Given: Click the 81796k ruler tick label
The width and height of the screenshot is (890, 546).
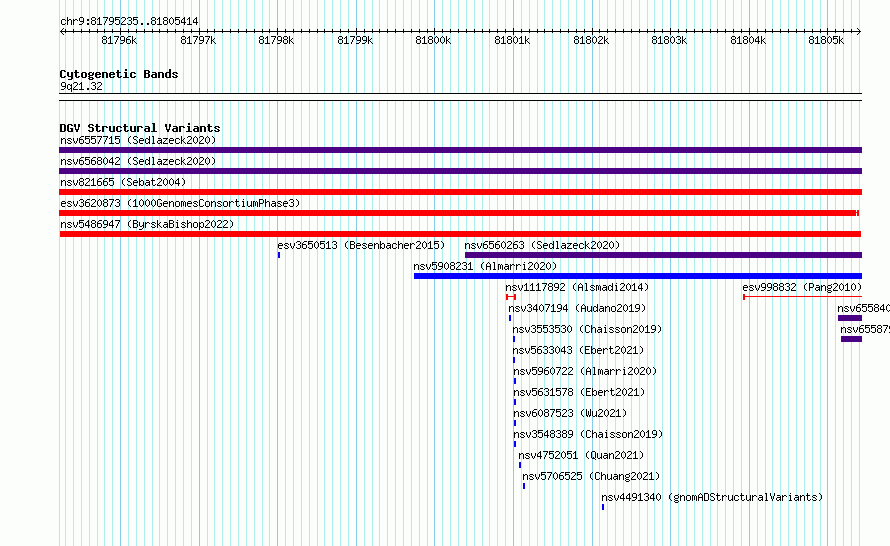Looking at the screenshot, I should click(x=119, y=40).
